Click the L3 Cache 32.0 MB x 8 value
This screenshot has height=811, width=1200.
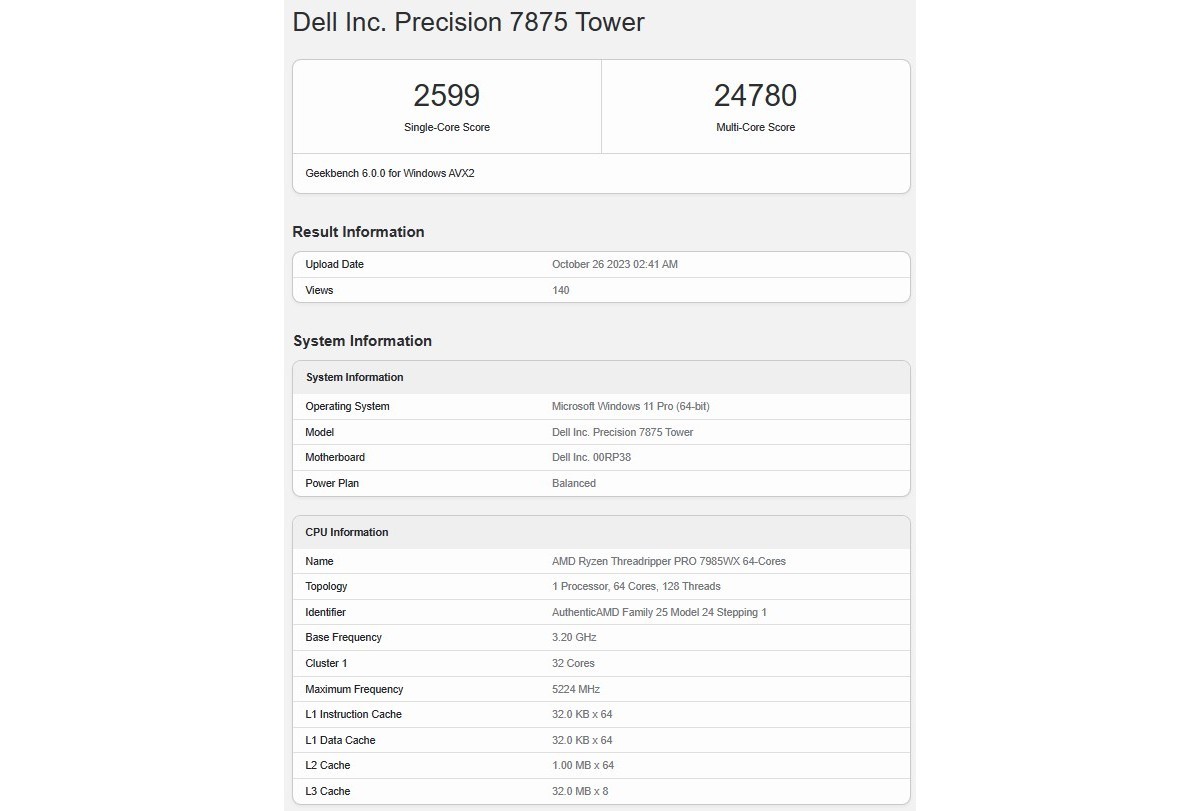(x=579, y=791)
